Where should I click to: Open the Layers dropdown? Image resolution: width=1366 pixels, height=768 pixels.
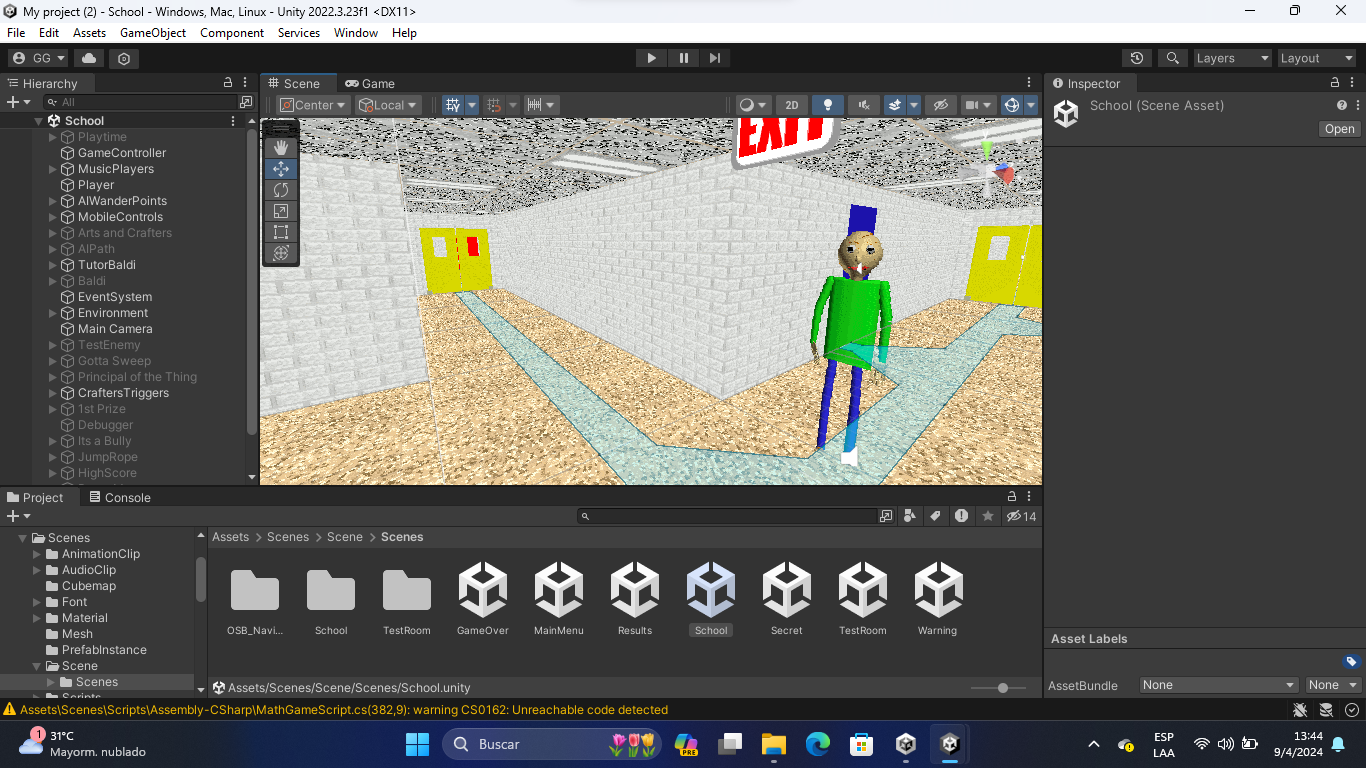(1231, 58)
